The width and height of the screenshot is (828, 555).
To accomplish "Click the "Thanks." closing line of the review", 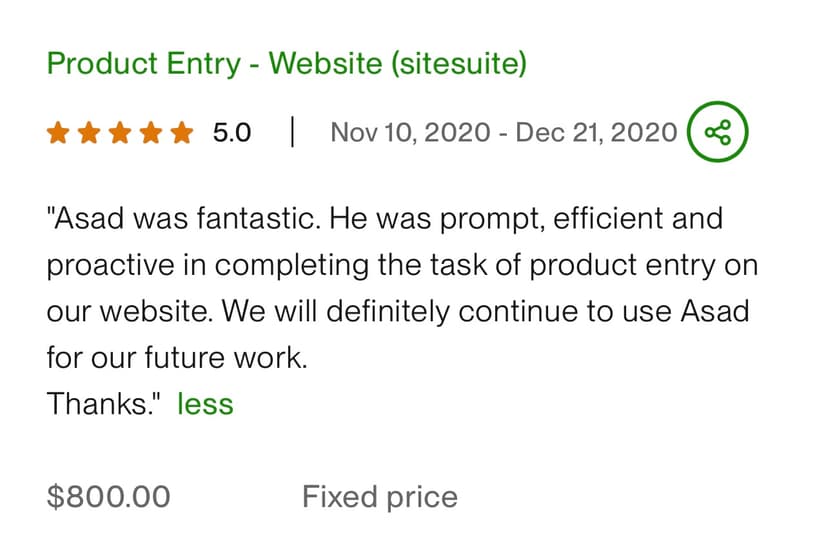I will 105,404.
